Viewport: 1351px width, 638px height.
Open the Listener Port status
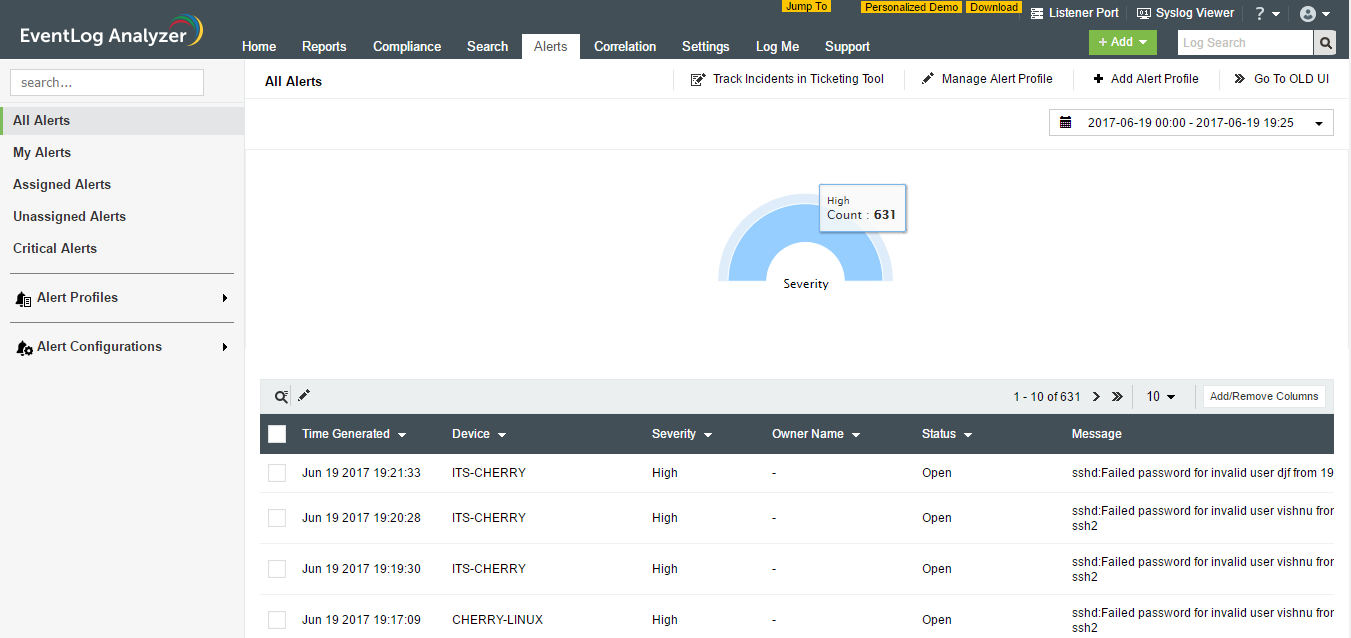point(1075,13)
